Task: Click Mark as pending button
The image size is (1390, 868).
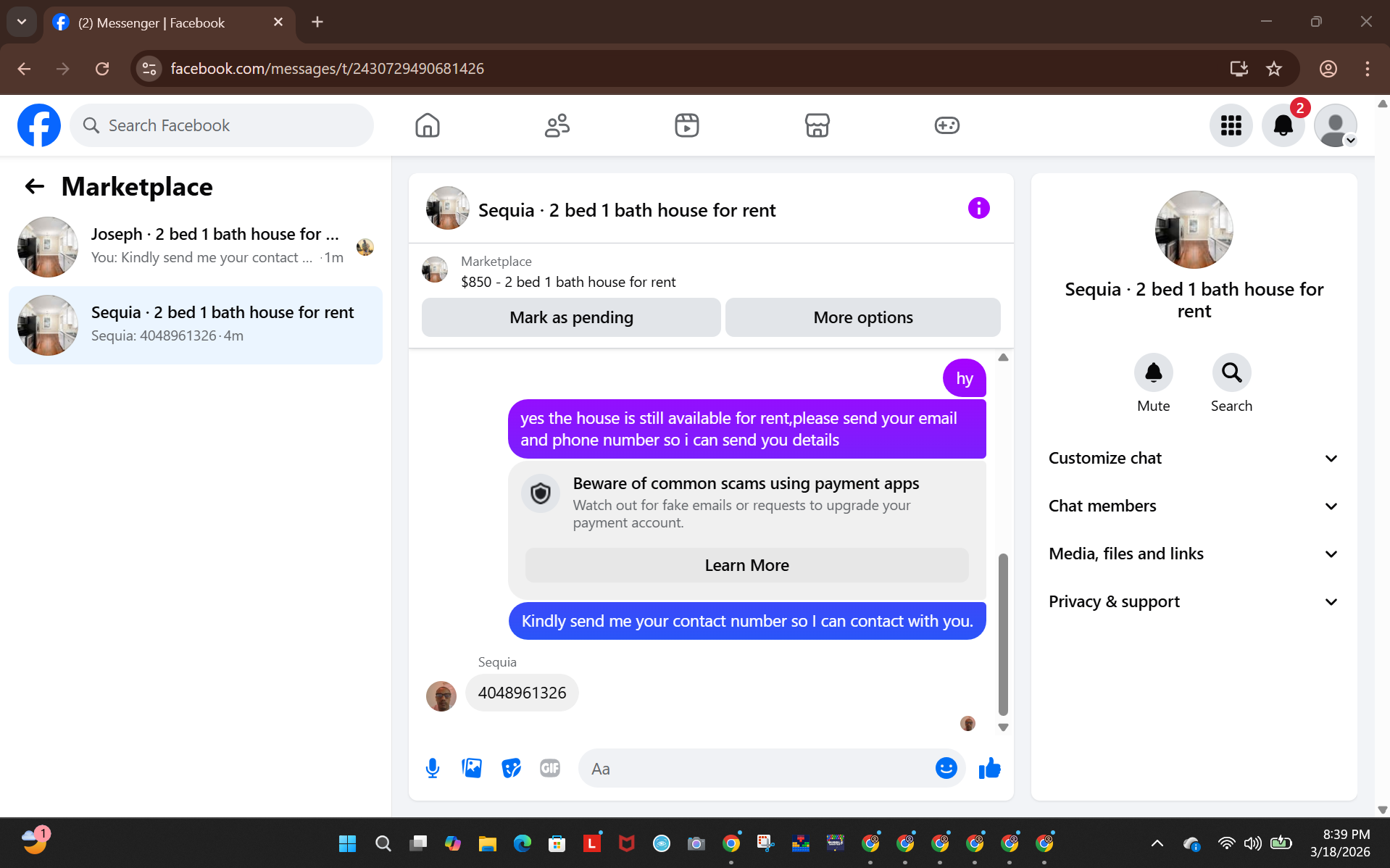Action: point(571,317)
